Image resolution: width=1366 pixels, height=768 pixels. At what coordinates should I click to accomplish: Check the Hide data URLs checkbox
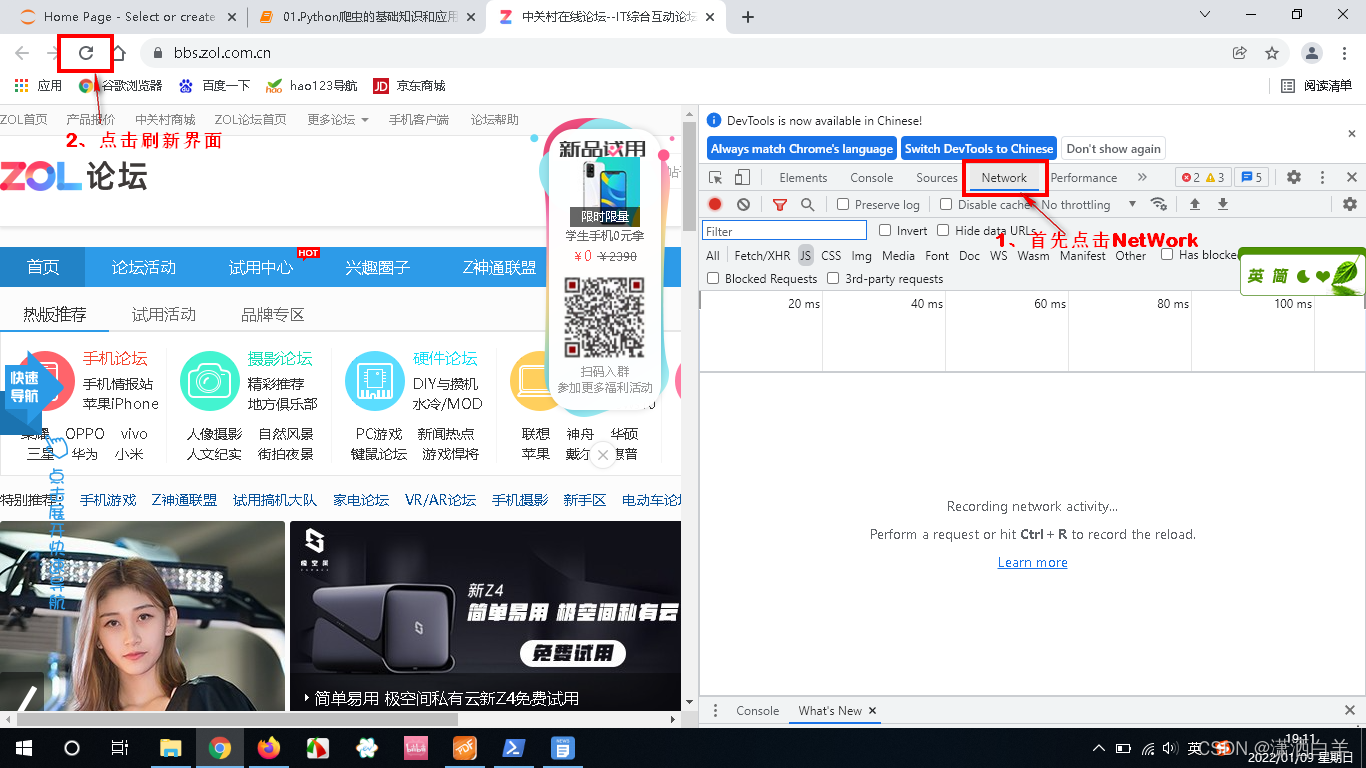click(943, 230)
